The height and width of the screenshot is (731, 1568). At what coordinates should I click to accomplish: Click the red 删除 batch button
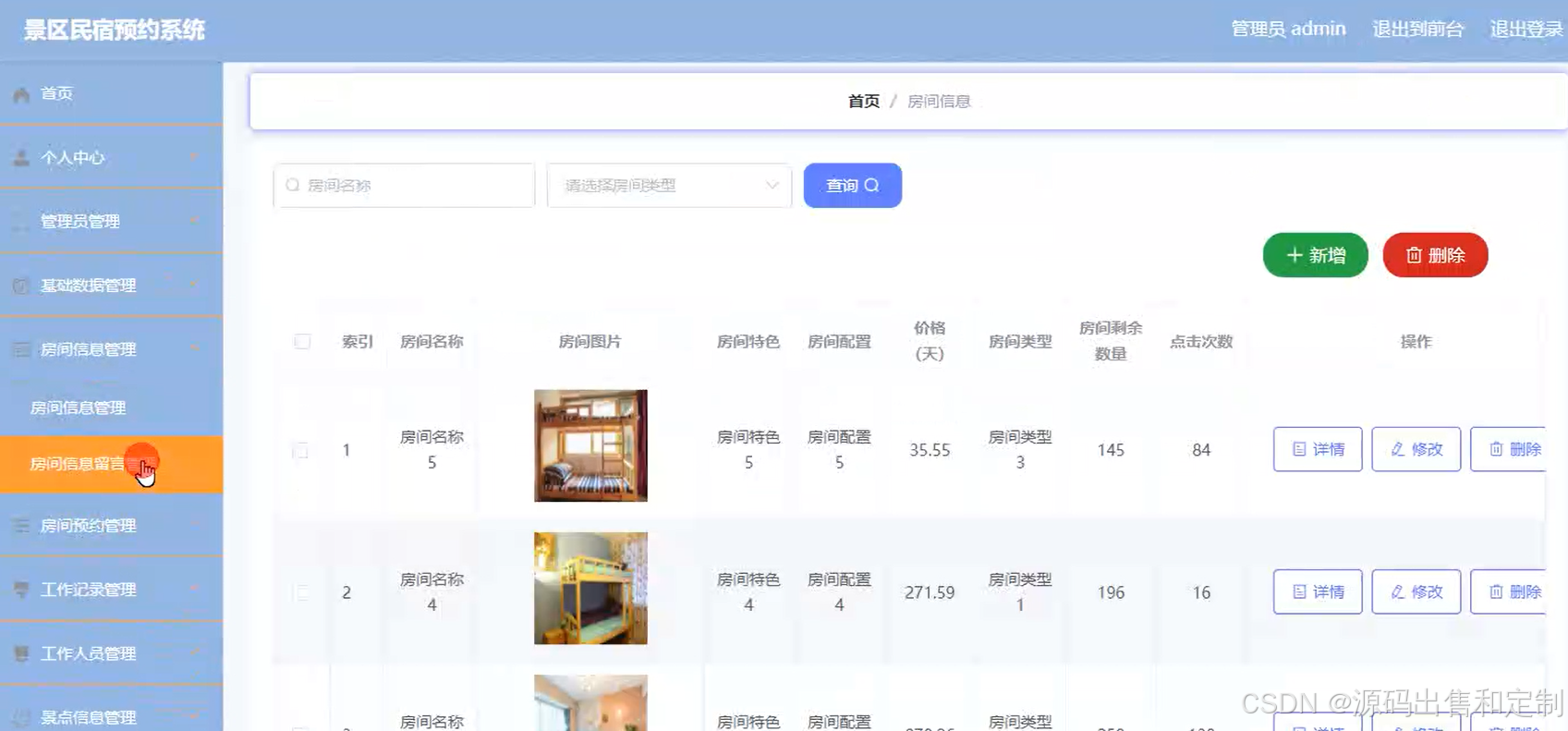click(x=1435, y=255)
